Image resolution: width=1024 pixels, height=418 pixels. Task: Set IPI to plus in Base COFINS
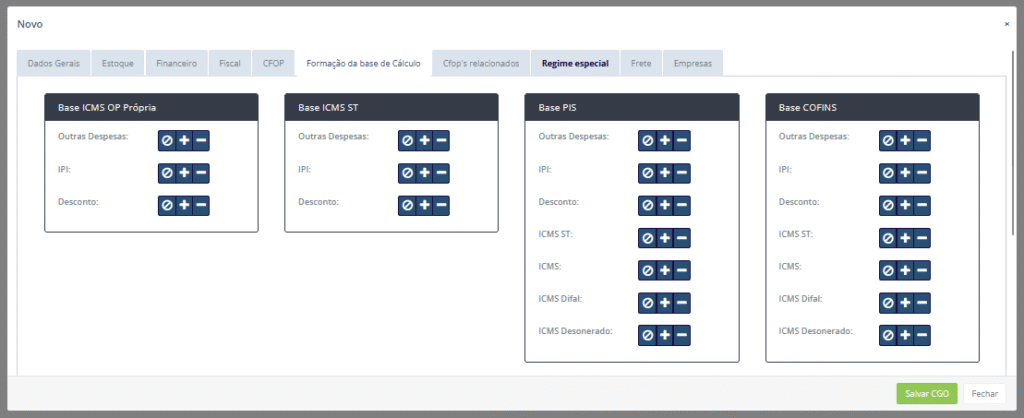(x=905, y=174)
